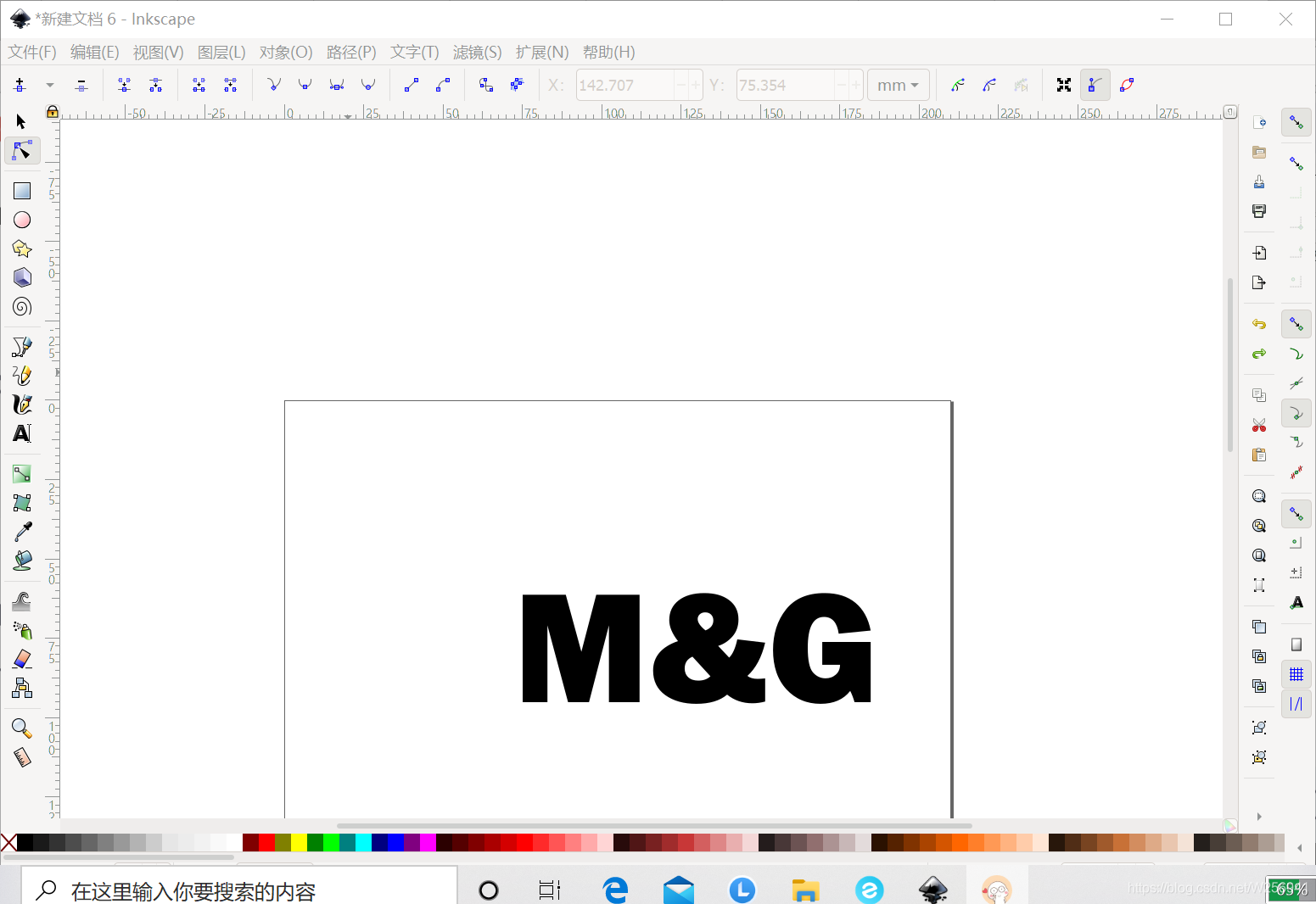This screenshot has height=904, width=1316.
Task: Select the Star and polygon tool
Action: click(x=22, y=248)
